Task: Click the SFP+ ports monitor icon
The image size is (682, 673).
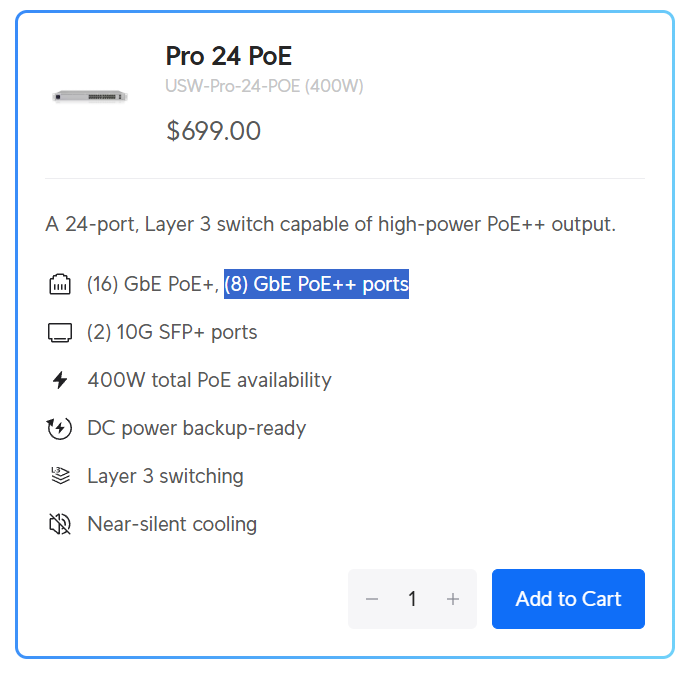Action: 60,333
